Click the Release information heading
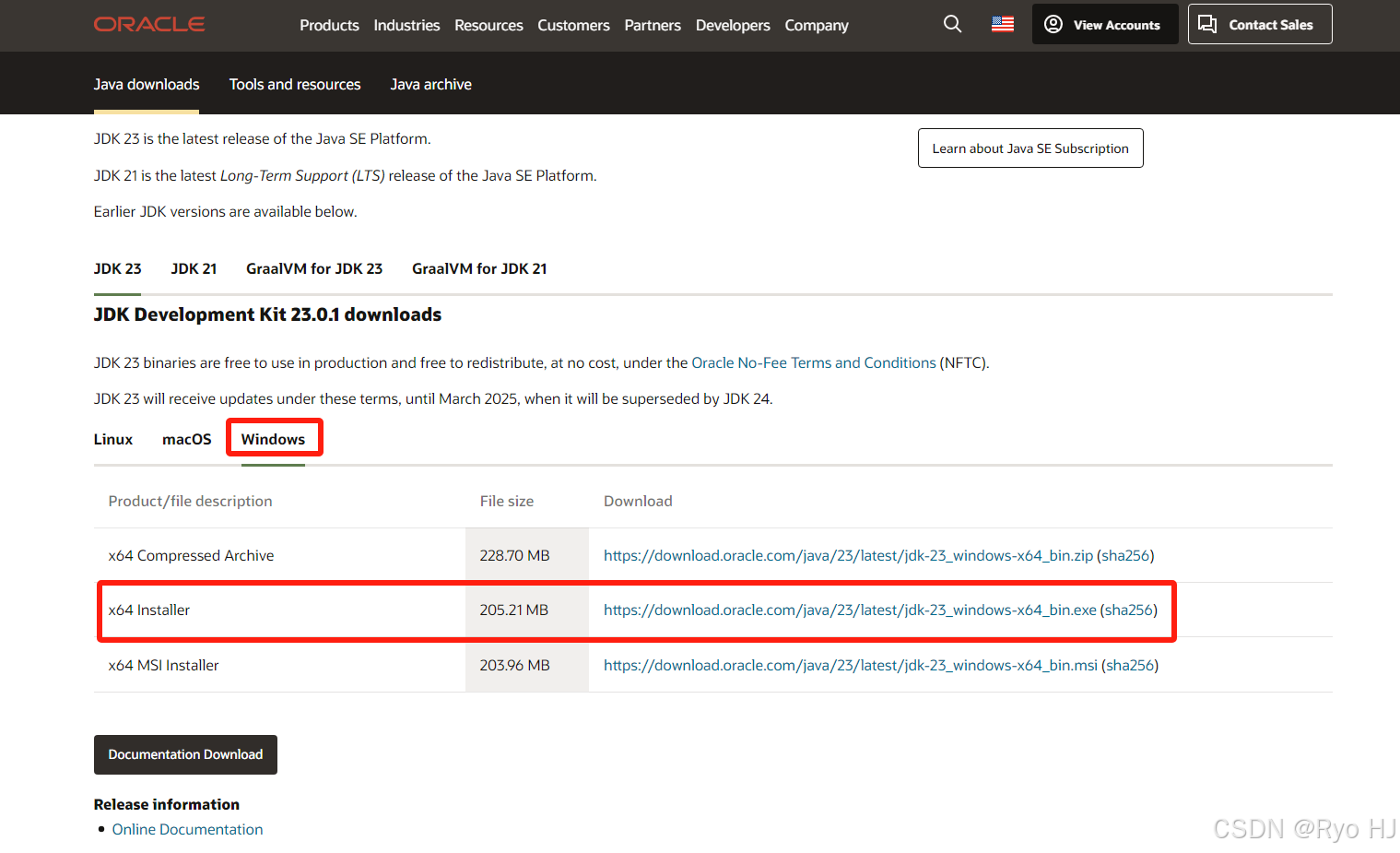 166,804
